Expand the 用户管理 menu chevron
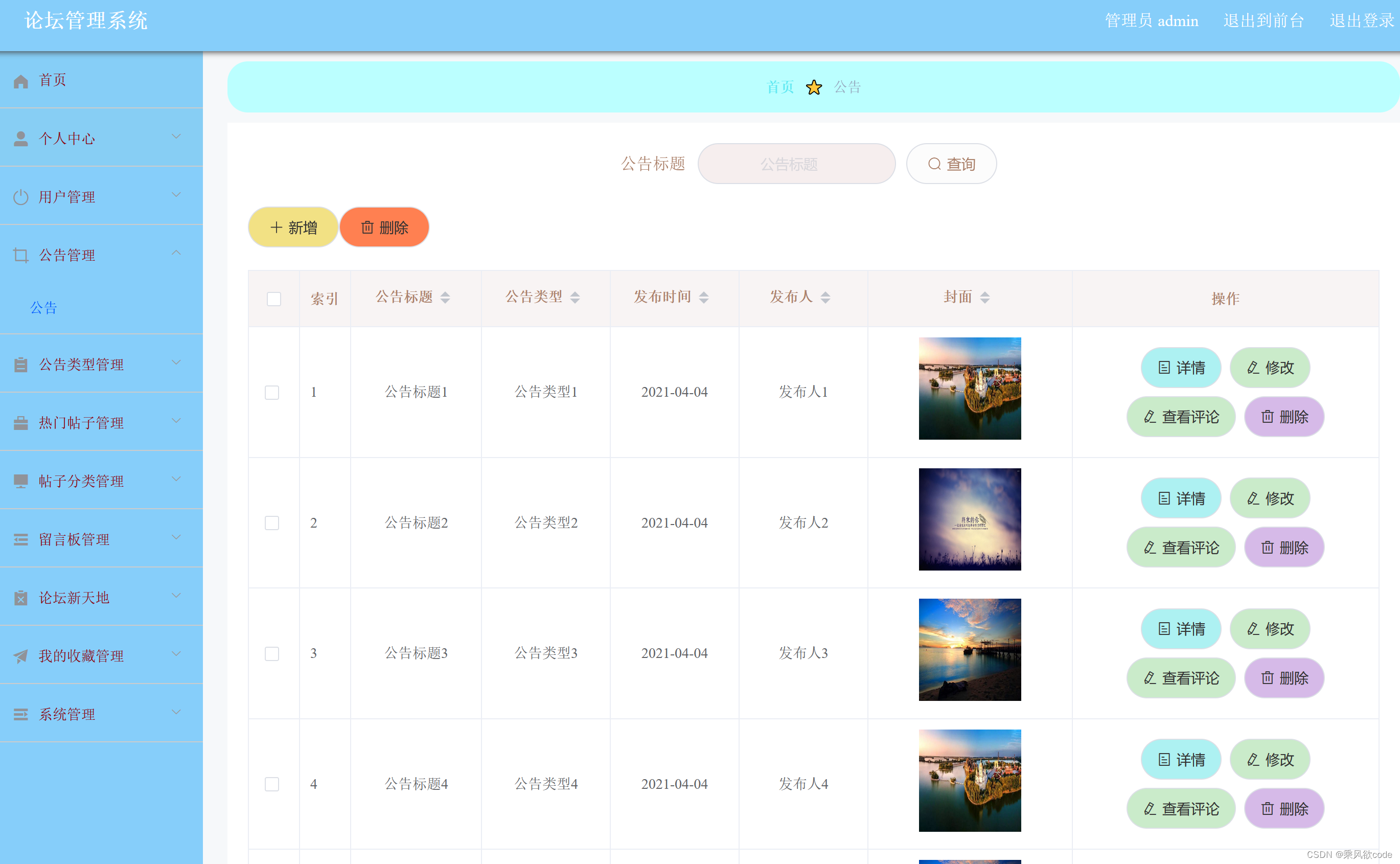 tap(176, 195)
